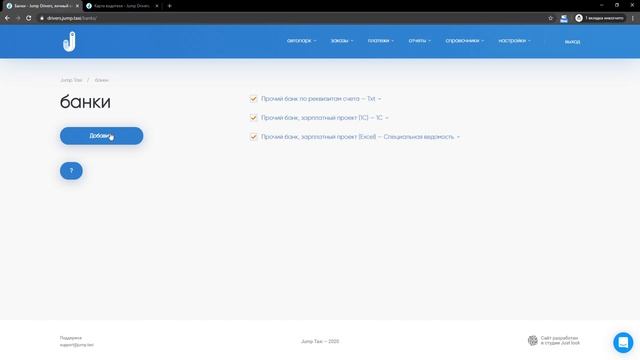
Task: Click 'Jump Taxi – 2020' footer text
Action: (x=320, y=341)
